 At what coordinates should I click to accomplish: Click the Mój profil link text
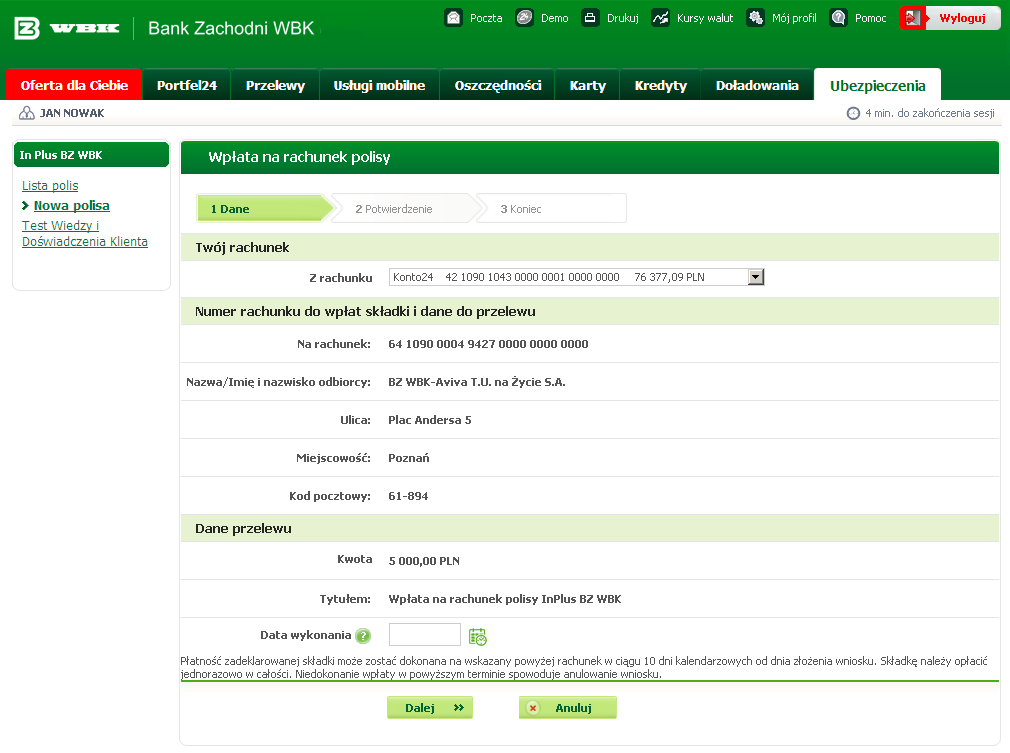794,18
